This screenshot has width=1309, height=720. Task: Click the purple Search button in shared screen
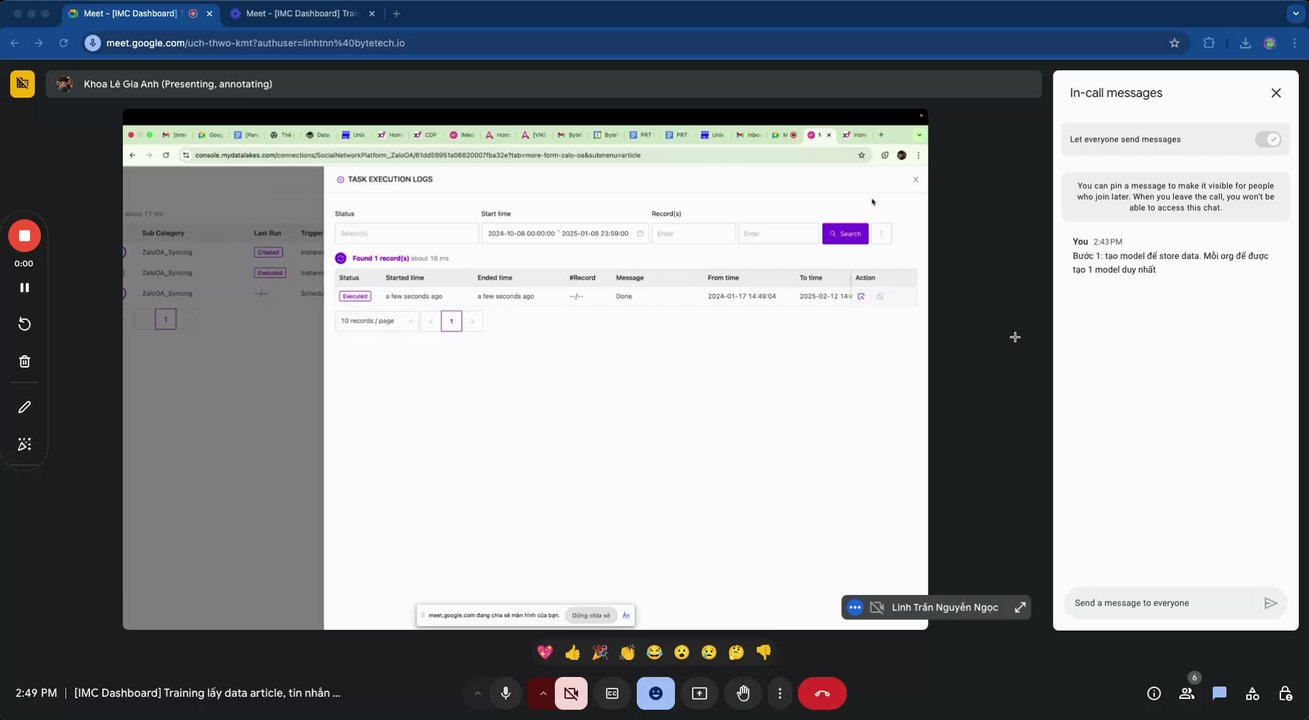coord(845,233)
